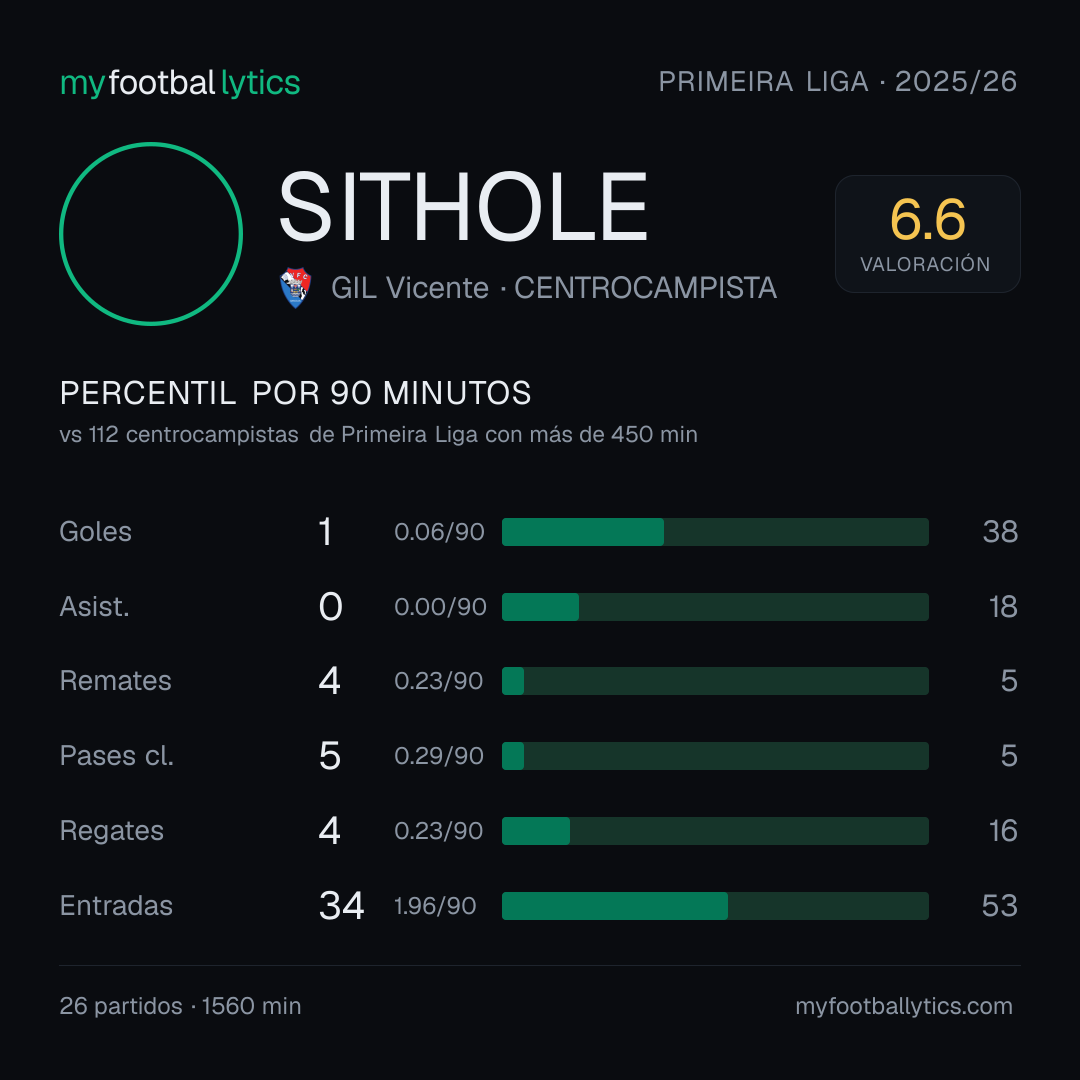Select the empty green player photo circle

coord(151,233)
